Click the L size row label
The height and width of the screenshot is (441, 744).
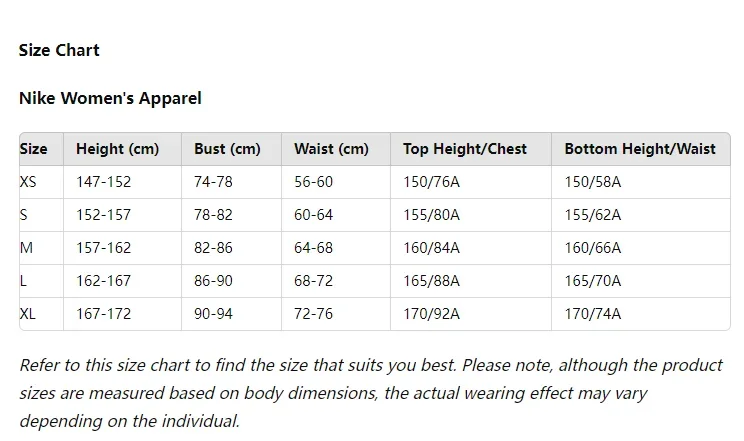coord(23,281)
